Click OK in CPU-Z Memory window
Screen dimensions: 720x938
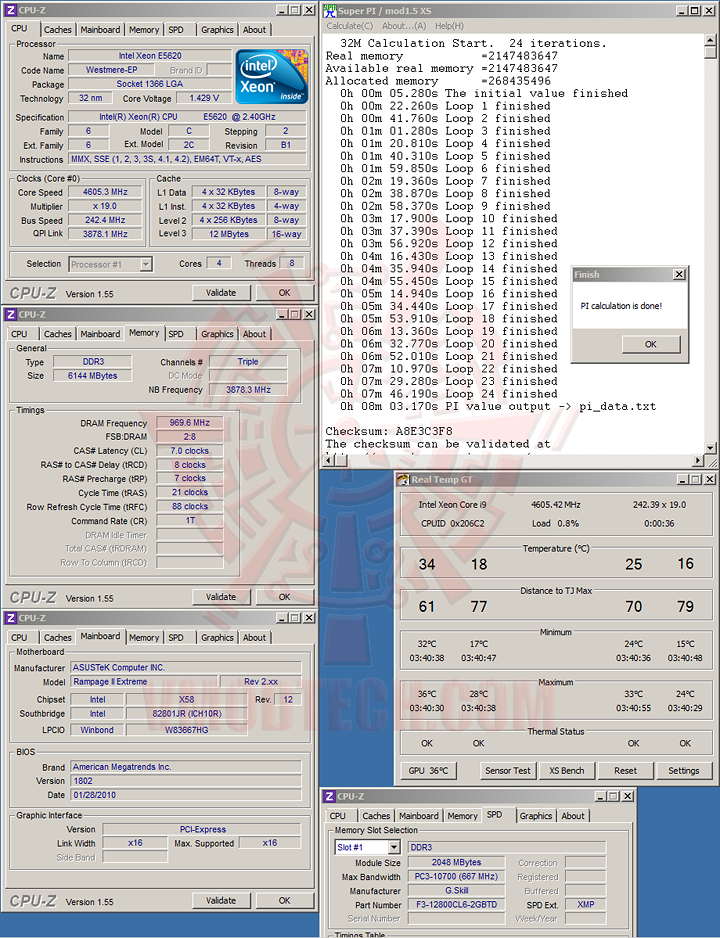pyautogui.click(x=285, y=596)
